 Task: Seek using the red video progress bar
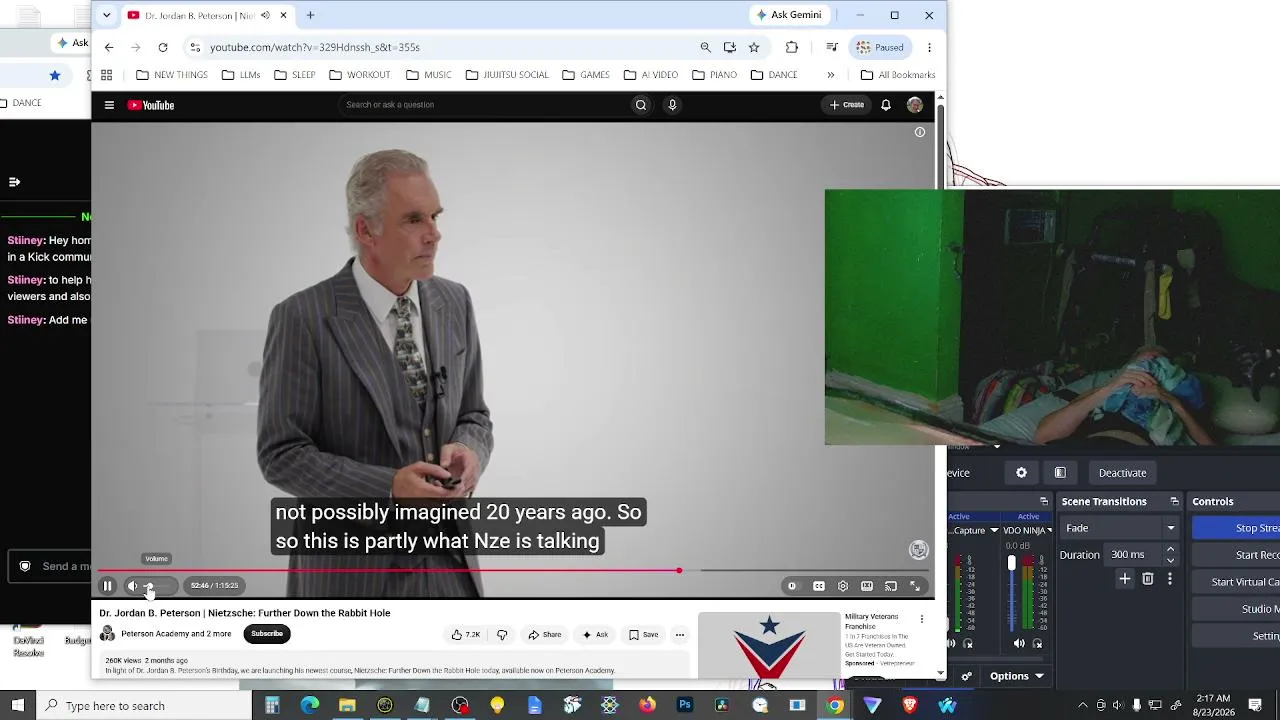(x=514, y=571)
